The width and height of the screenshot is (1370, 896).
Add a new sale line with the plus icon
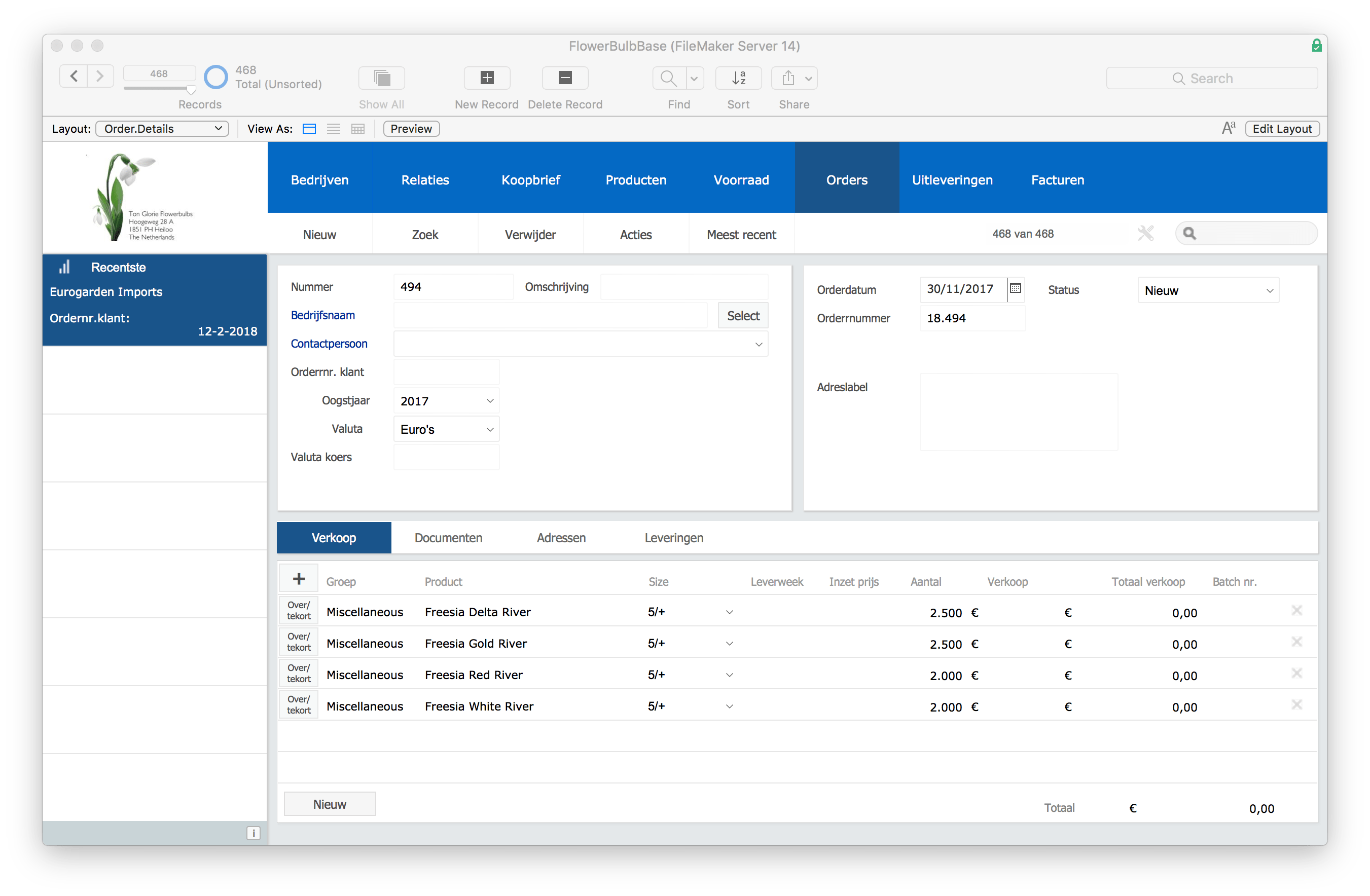[x=298, y=578]
